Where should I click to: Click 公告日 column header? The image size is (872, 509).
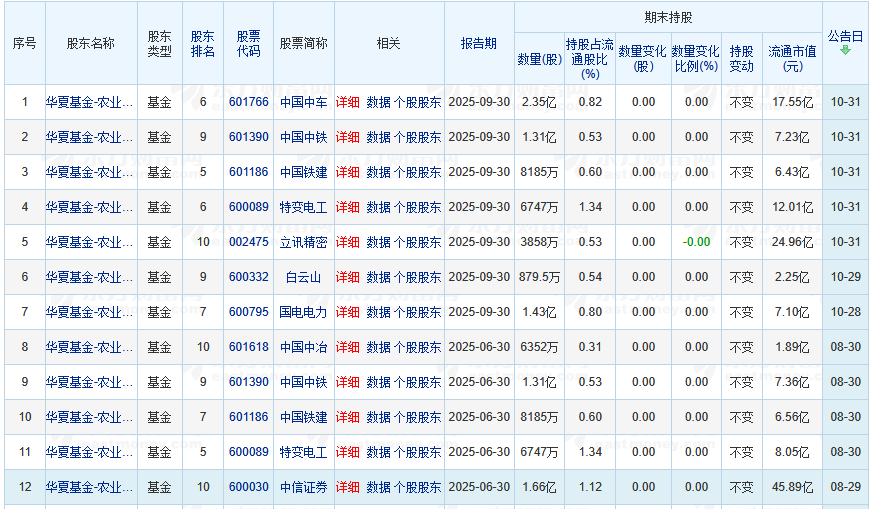coord(845,37)
